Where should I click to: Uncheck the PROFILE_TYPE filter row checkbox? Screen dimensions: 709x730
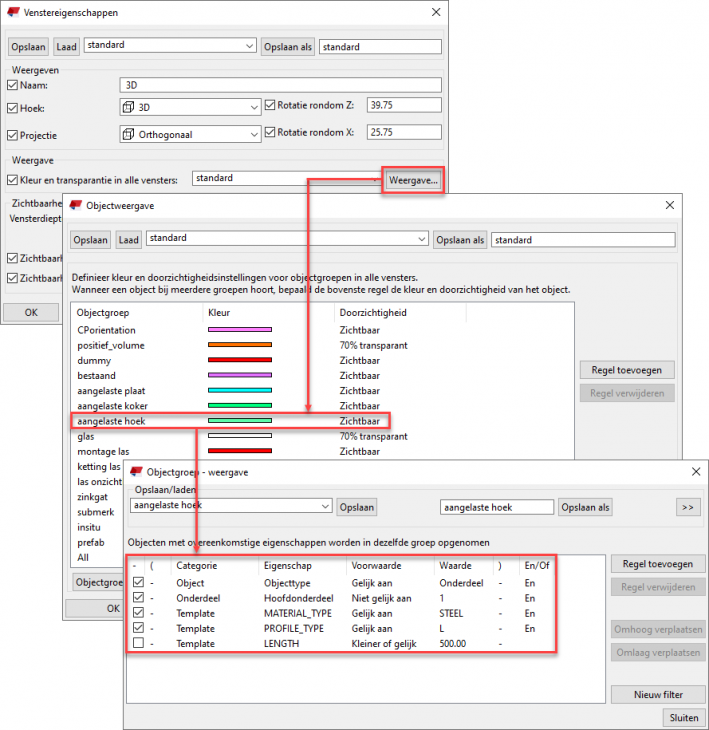click(138, 628)
